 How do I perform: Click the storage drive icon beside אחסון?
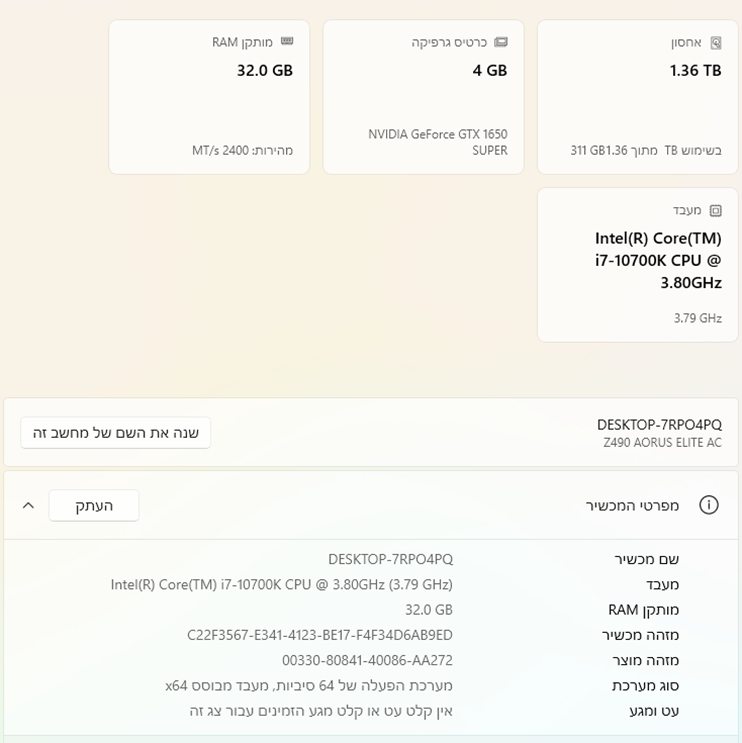point(715,43)
